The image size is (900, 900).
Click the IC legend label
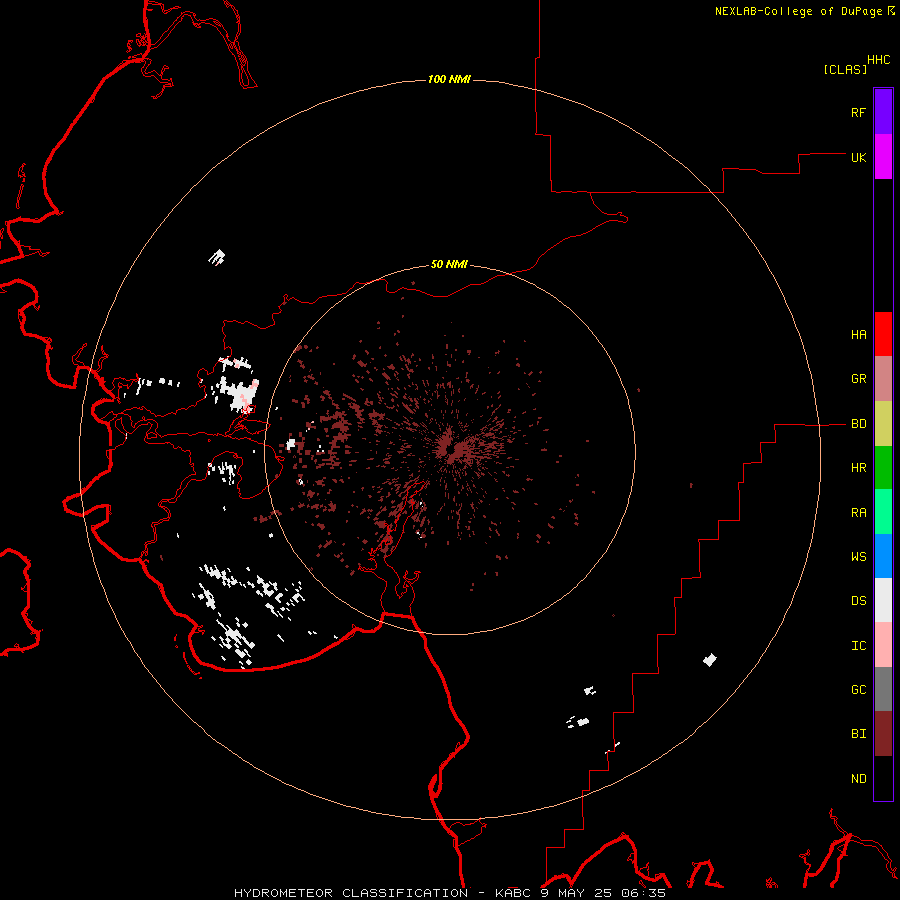(x=858, y=646)
